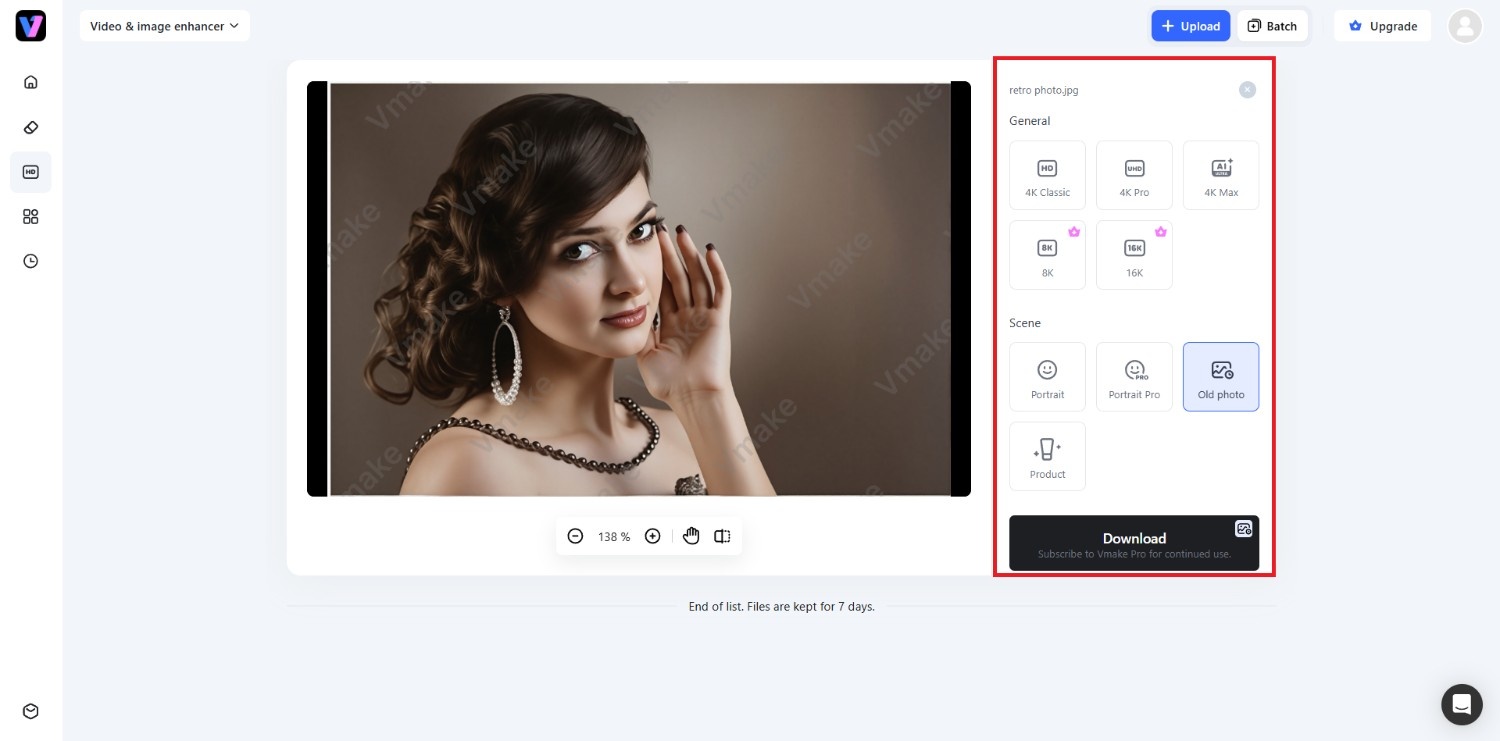Expand the Video & image enhancer dropdown
Image resolution: width=1500 pixels, height=741 pixels.
[x=165, y=26]
